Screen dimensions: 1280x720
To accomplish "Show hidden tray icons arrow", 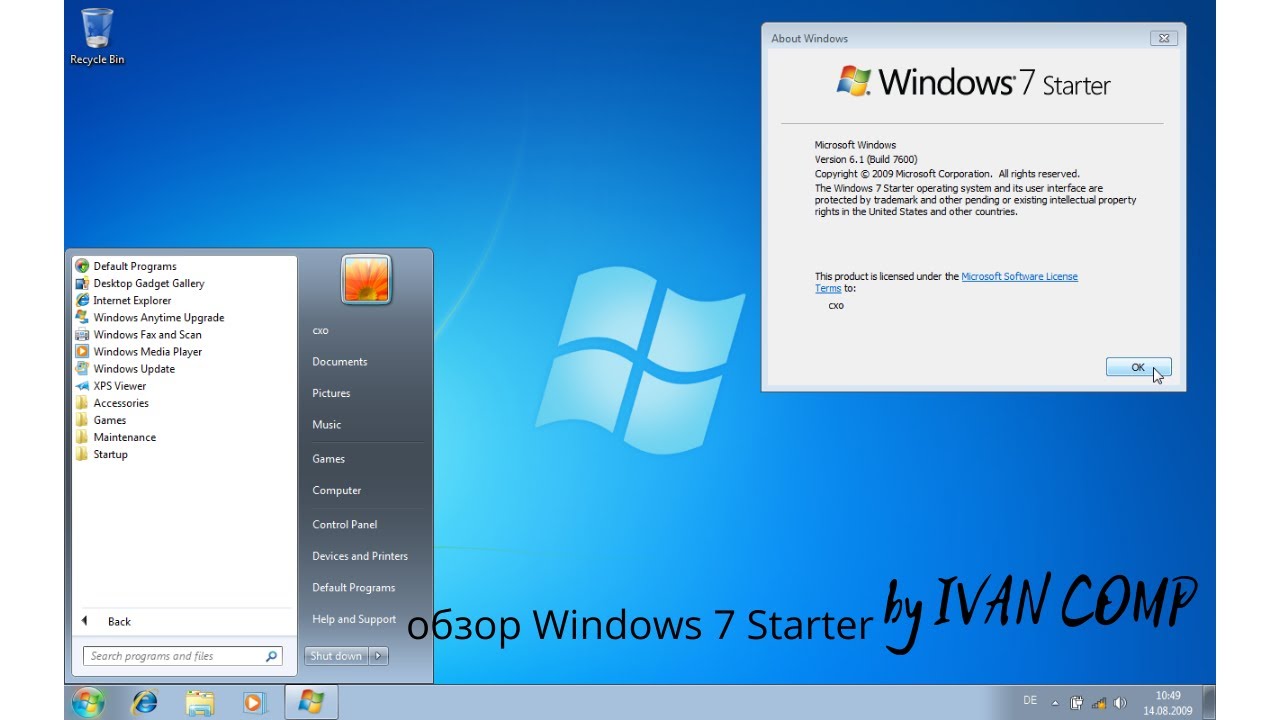I will coord(1055,703).
